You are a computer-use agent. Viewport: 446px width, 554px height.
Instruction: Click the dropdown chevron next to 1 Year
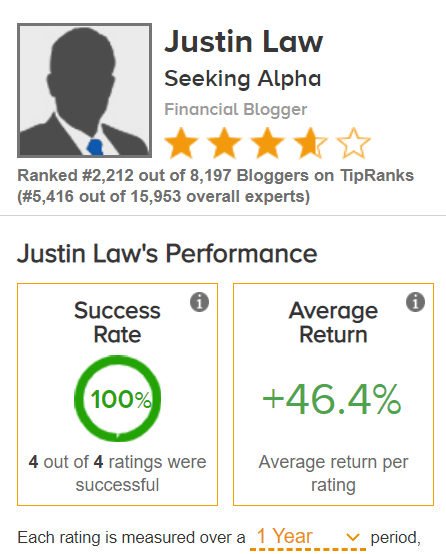point(353,537)
